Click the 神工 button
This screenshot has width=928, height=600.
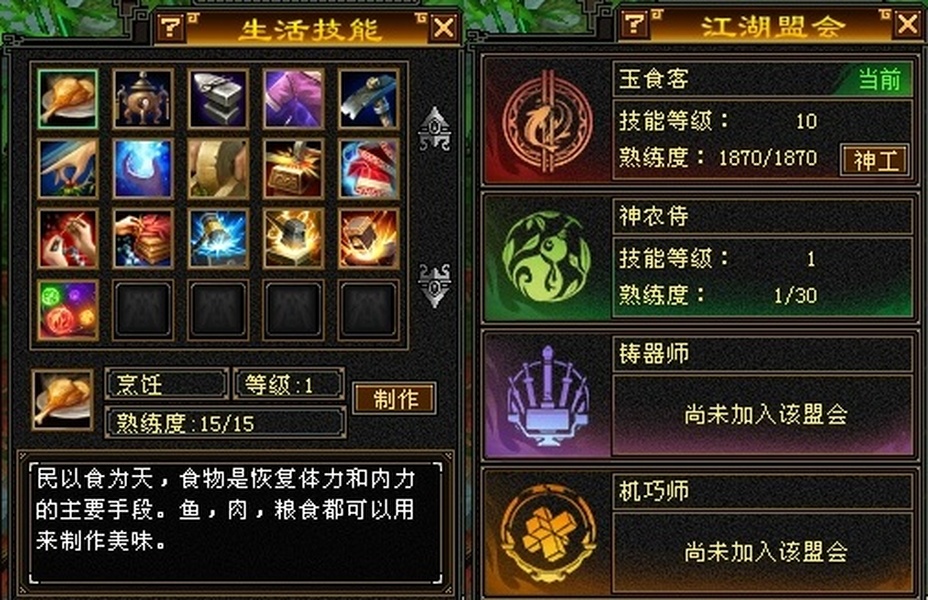tap(875, 160)
